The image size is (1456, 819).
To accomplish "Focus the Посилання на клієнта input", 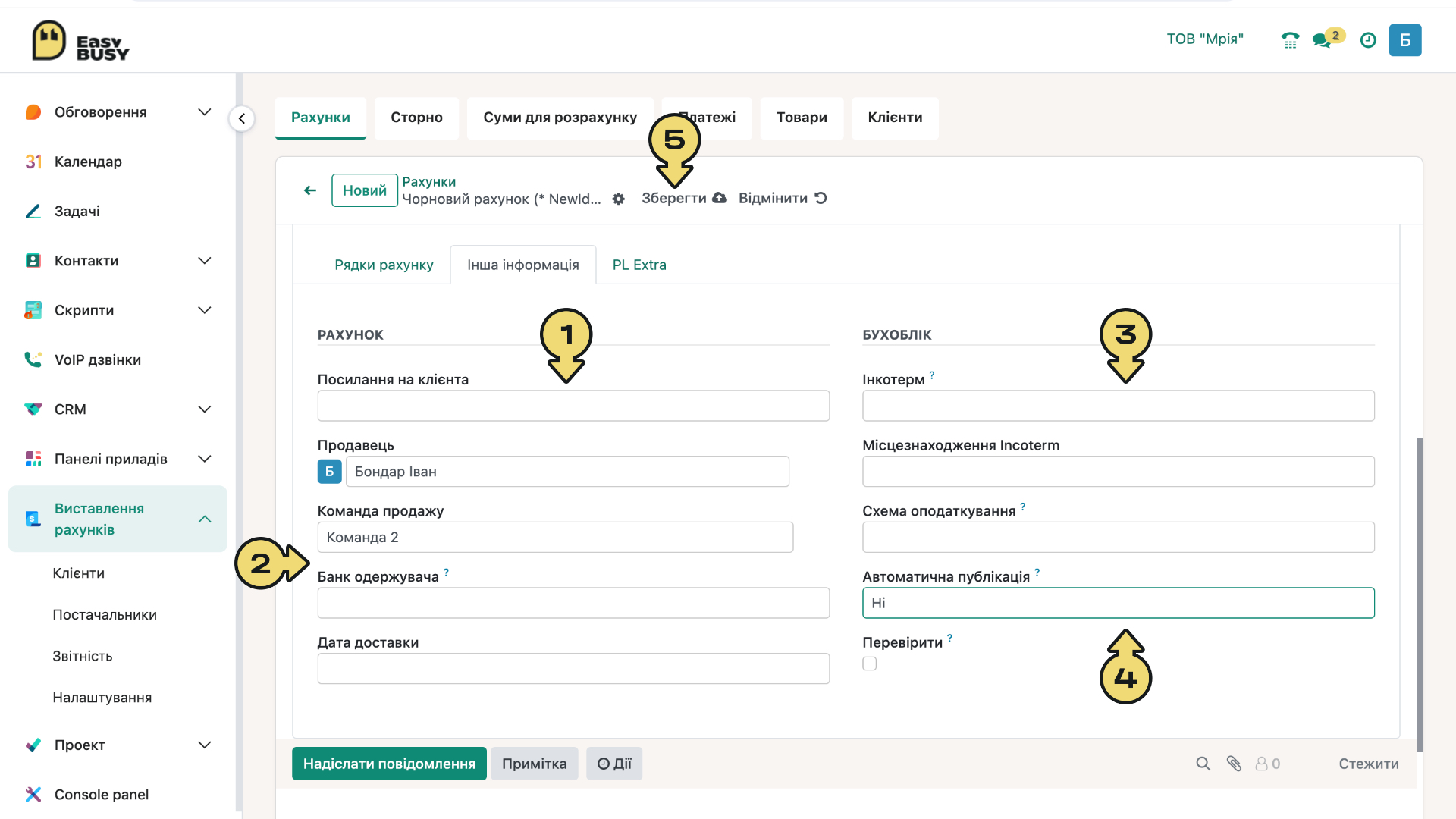I will [x=573, y=406].
